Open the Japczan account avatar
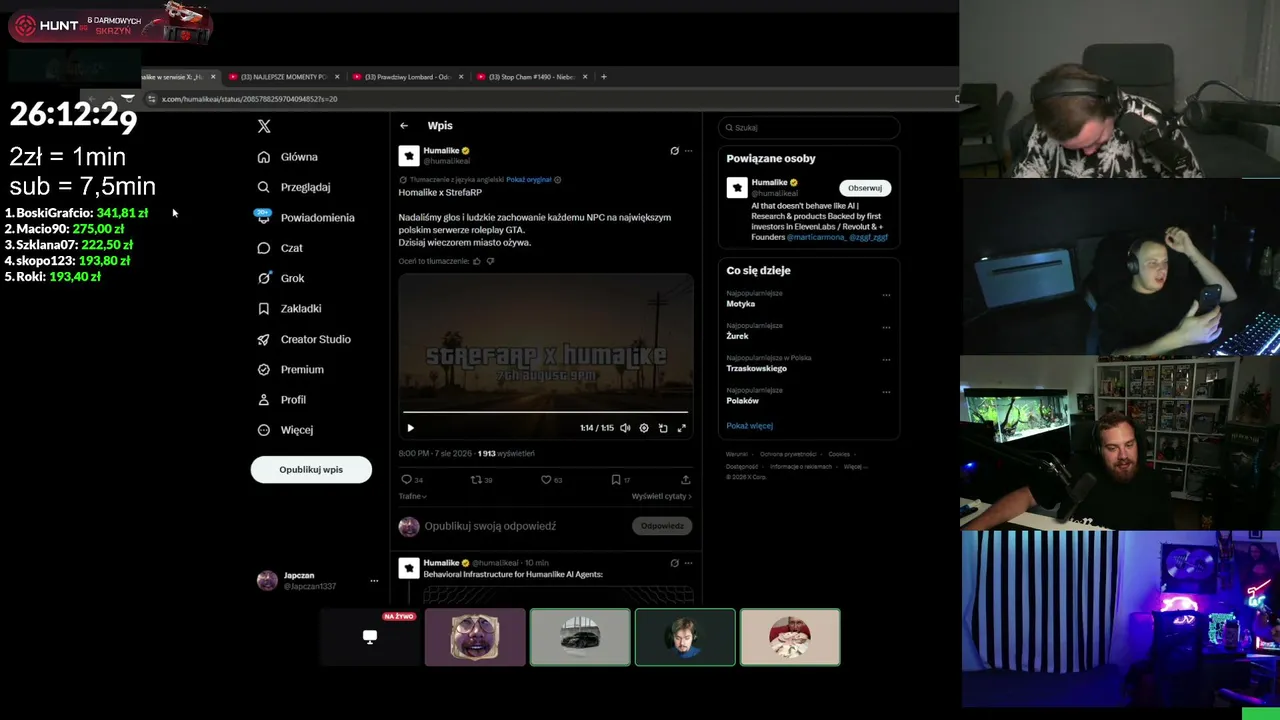This screenshot has height=720, width=1280. point(267,581)
